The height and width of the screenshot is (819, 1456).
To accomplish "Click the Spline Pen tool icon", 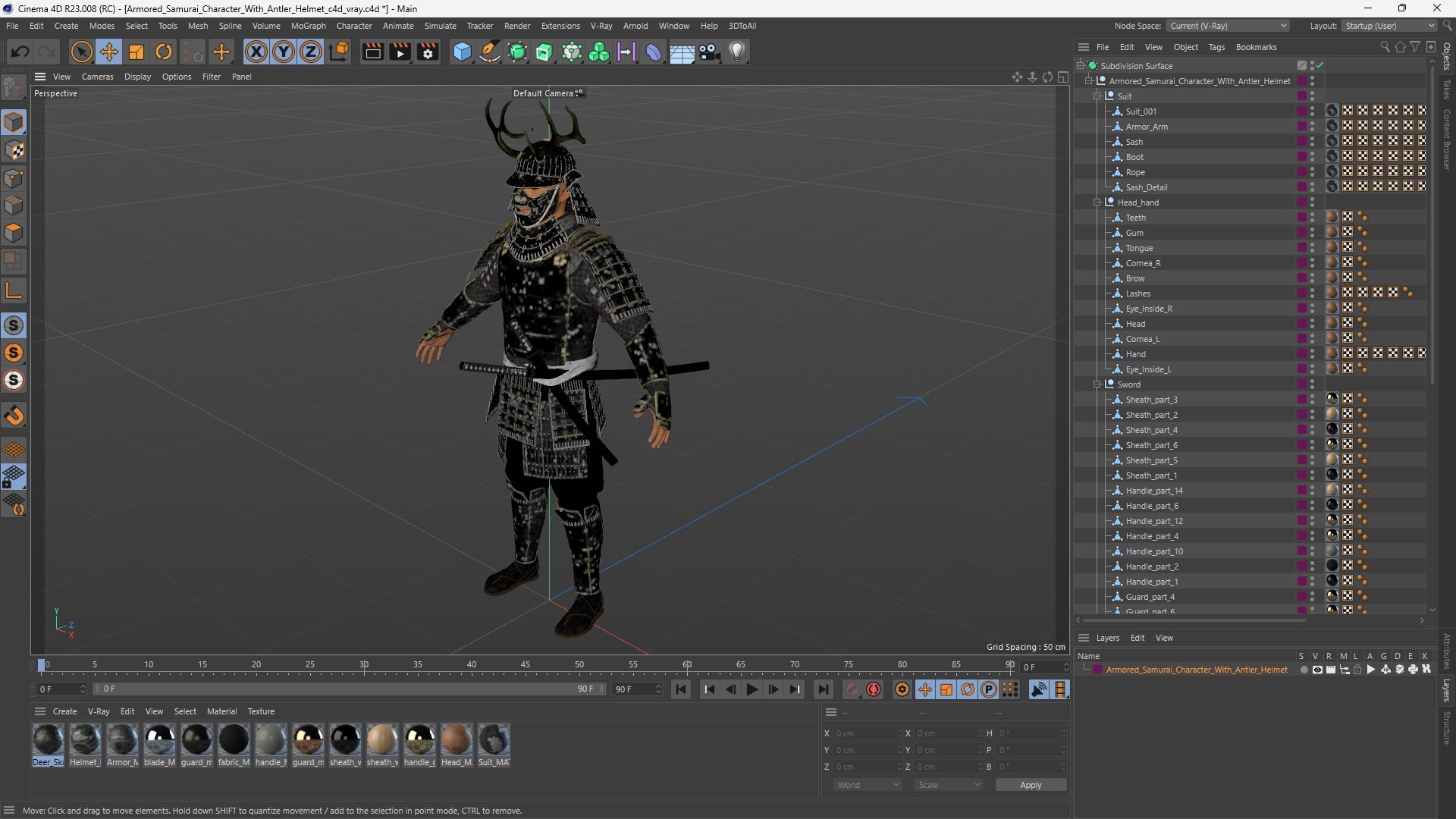I will coord(490,52).
